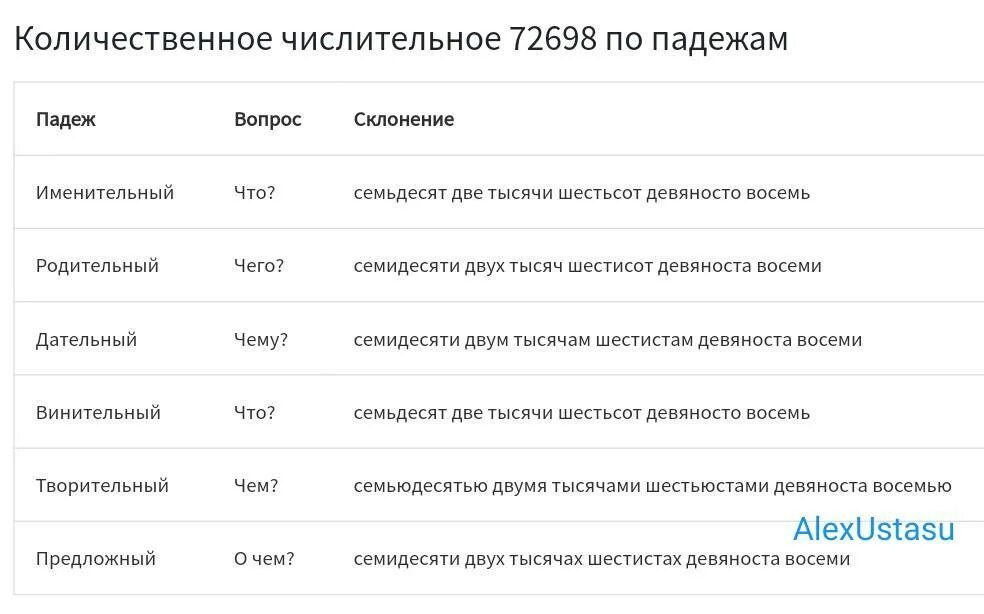
Task: Click the 'Родительный' case cell
Action: (97, 266)
